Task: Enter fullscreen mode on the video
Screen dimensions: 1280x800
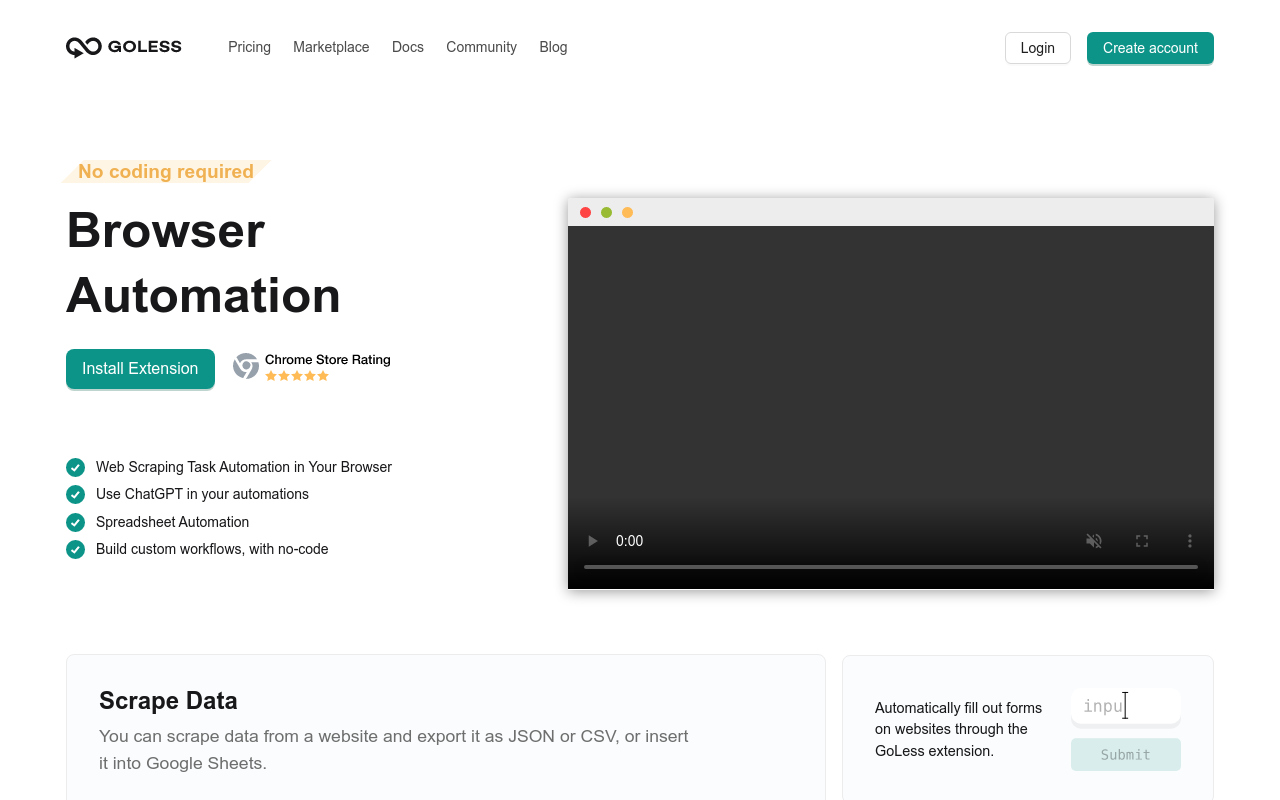Action: pos(1142,541)
